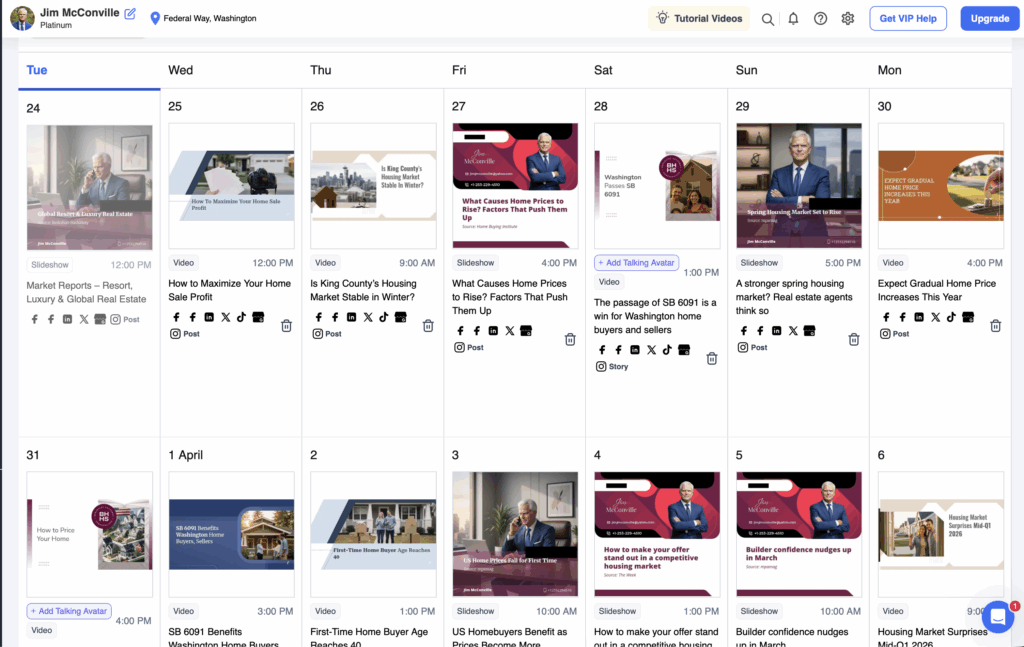Open the SB 6091 Benefits post thumbnail
The width and height of the screenshot is (1024, 647).
[231, 535]
